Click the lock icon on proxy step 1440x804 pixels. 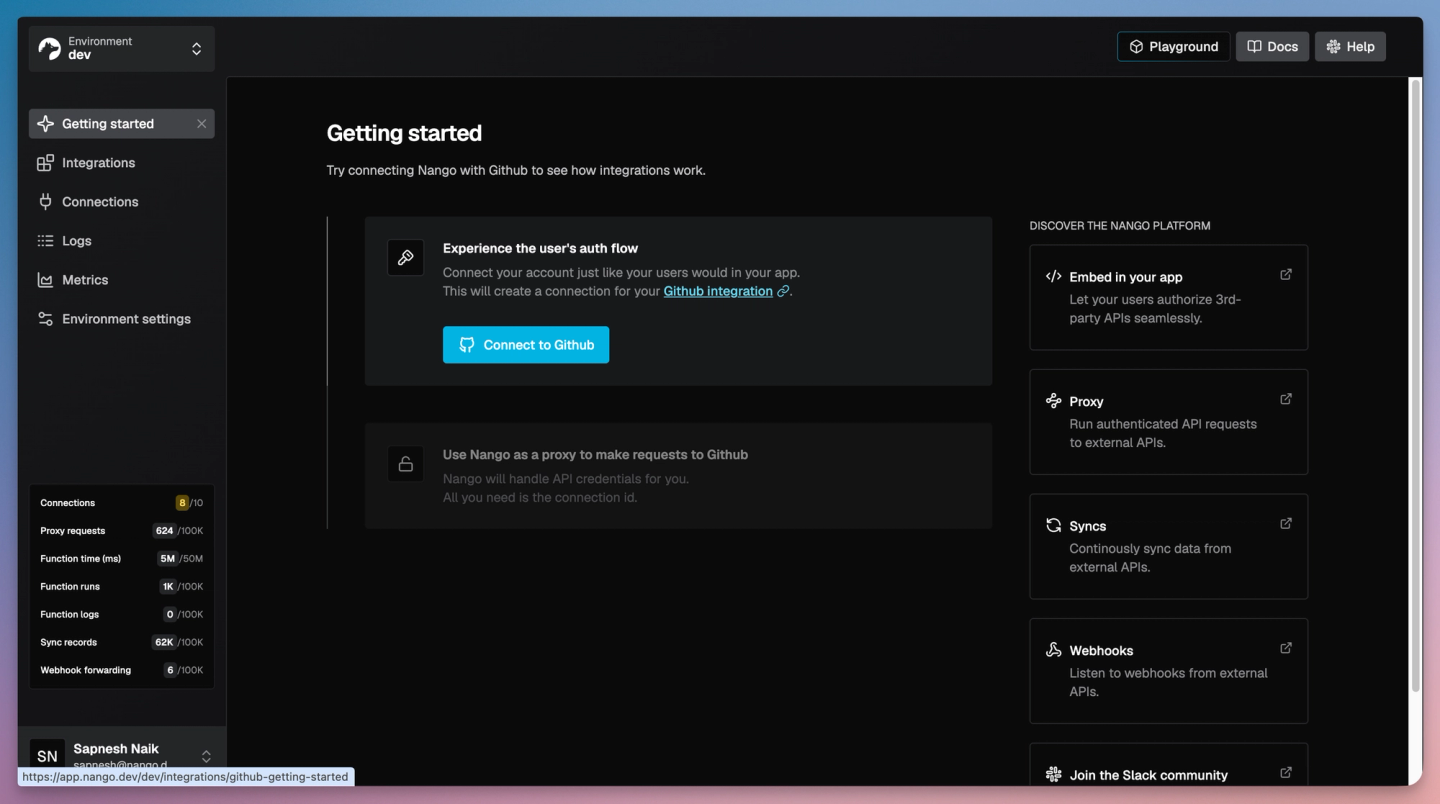[405, 464]
